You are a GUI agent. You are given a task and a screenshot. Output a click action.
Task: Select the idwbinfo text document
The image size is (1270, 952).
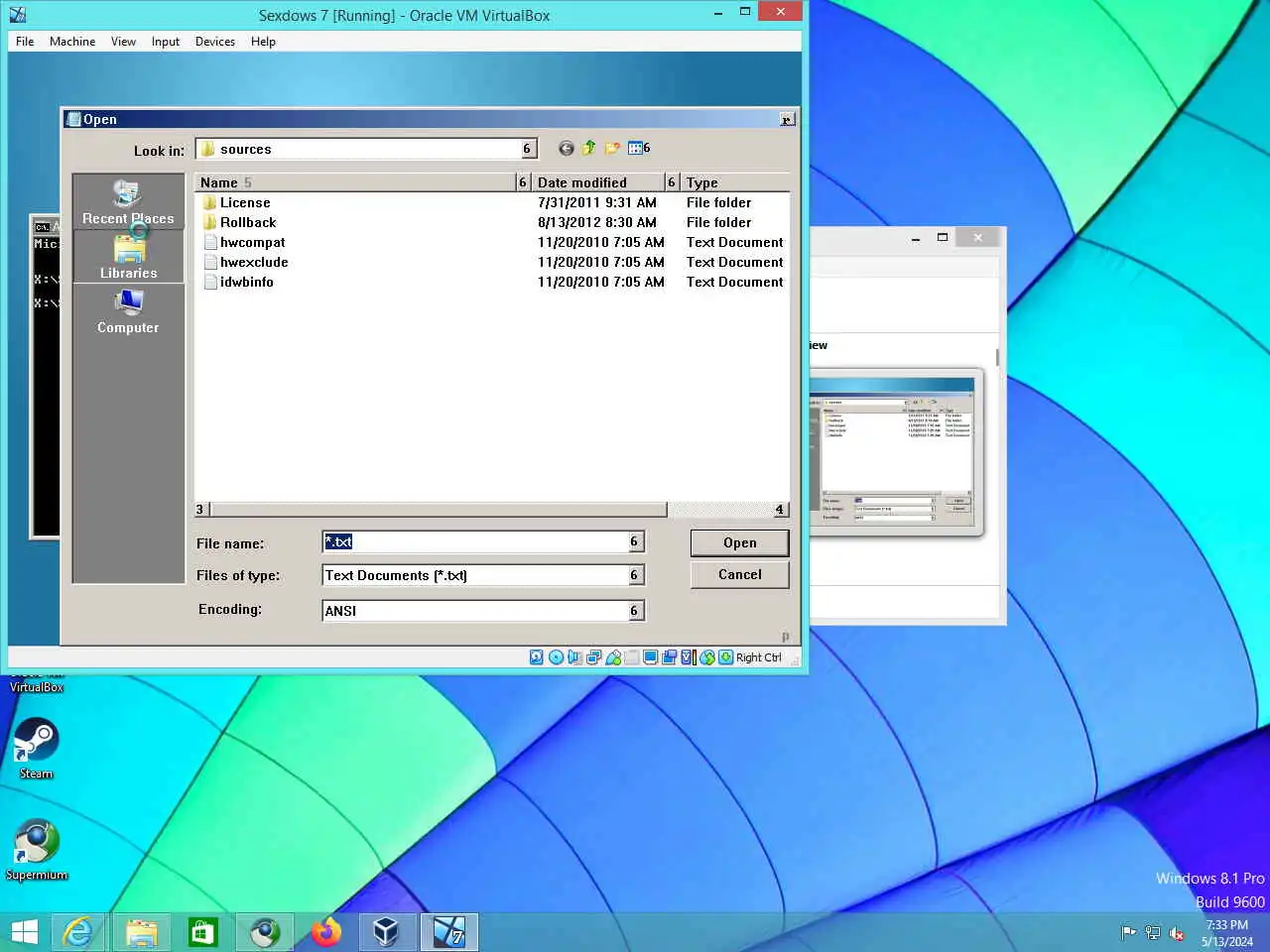(x=238, y=282)
